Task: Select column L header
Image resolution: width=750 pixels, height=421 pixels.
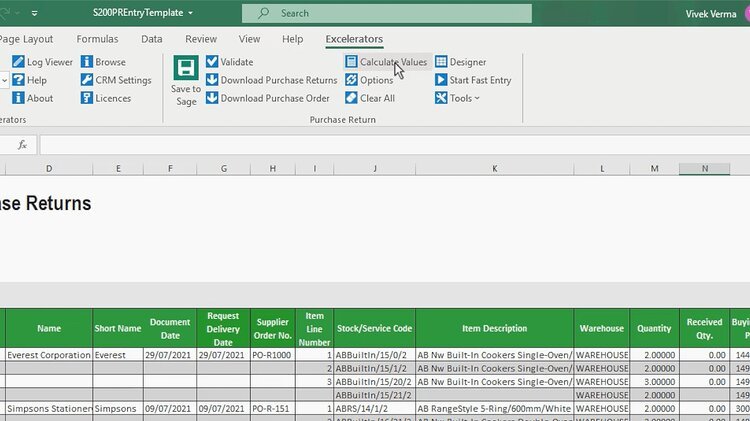Action: point(602,168)
